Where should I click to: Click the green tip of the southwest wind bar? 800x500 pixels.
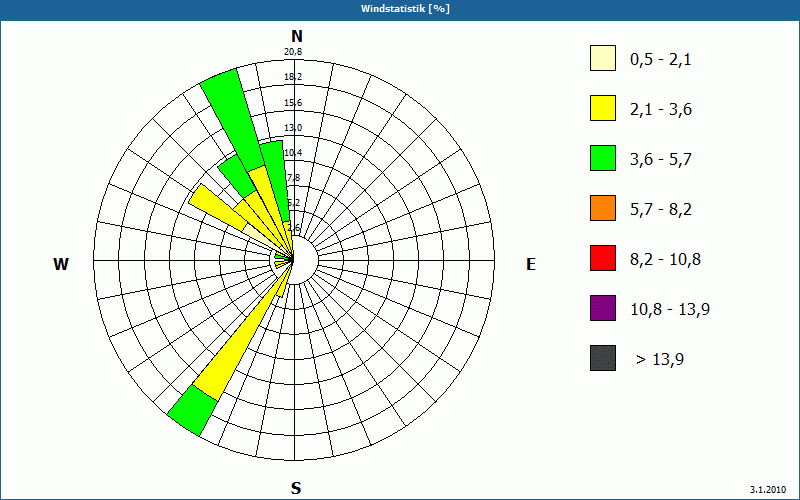(192, 411)
